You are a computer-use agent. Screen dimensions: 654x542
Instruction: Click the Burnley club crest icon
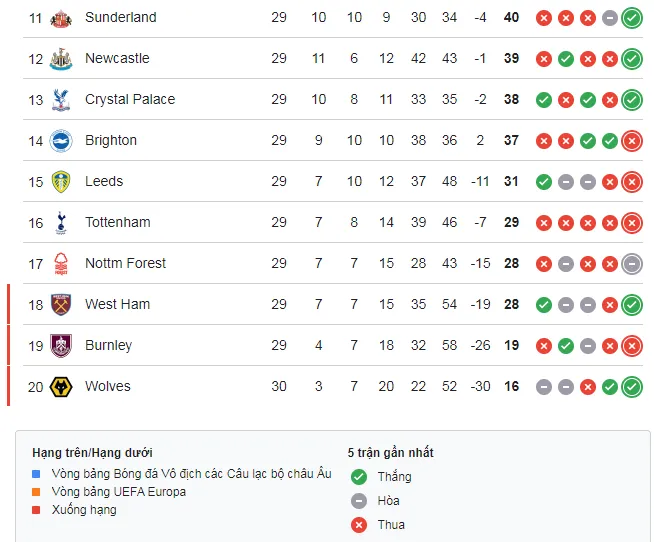pos(62,346)
